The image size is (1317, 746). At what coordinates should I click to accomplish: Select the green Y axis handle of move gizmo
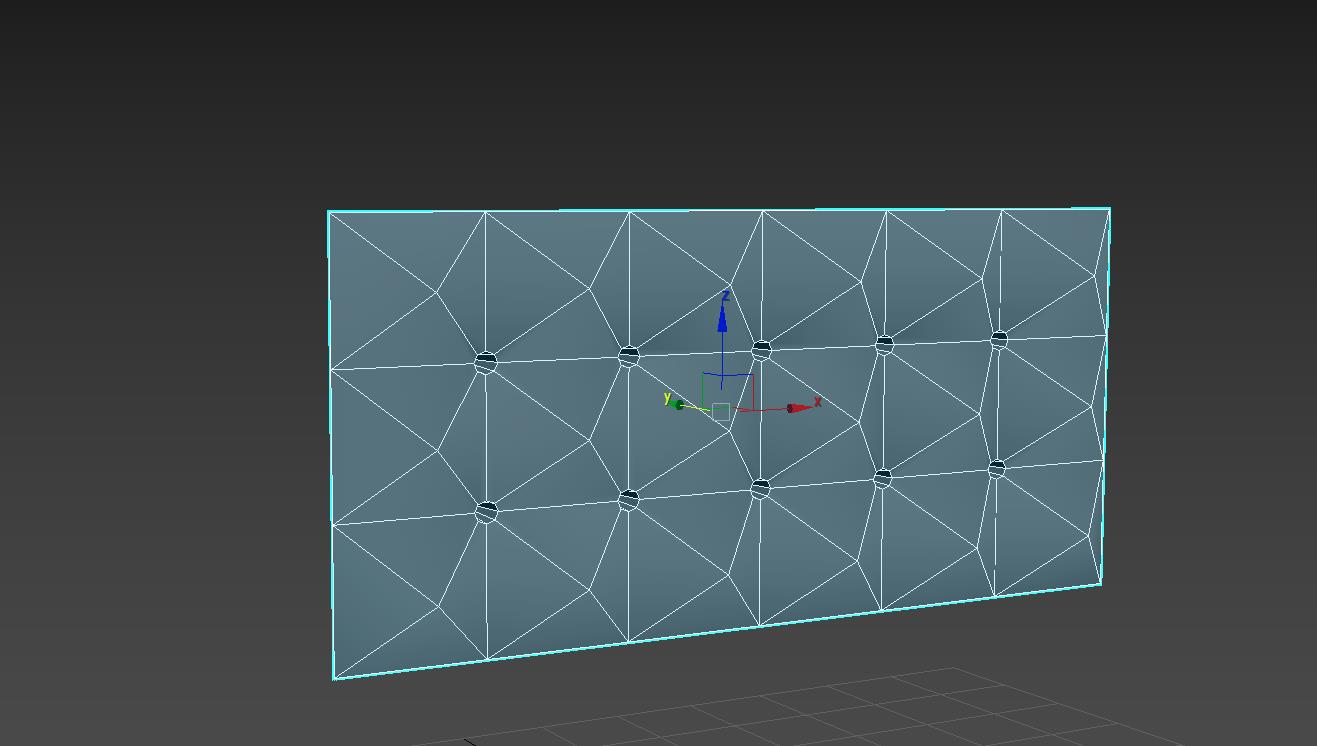tap(680, 405)
